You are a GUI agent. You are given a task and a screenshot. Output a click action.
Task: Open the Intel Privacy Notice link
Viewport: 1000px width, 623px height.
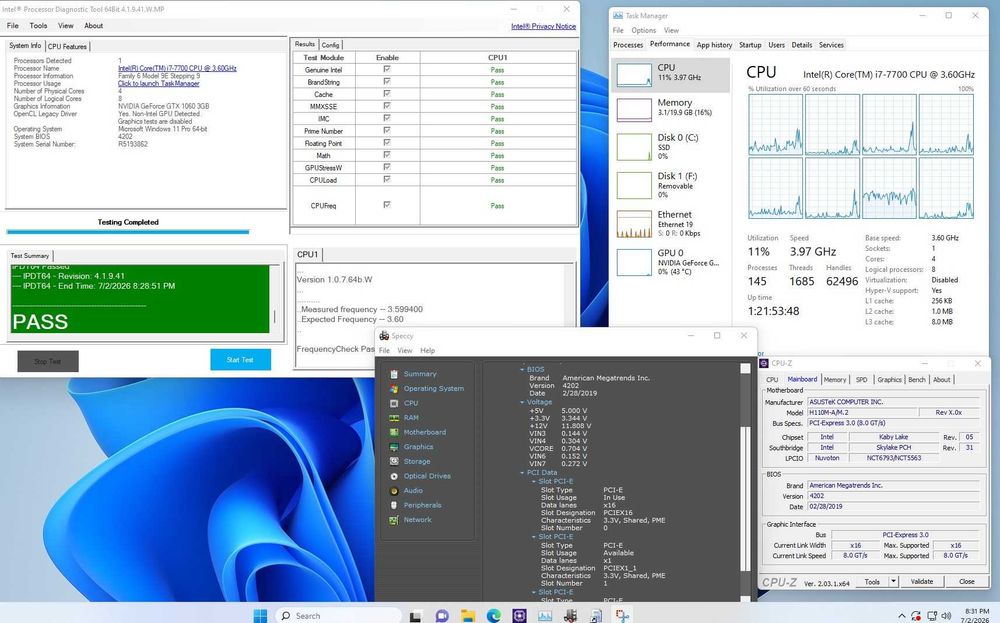tap(543, 26)
